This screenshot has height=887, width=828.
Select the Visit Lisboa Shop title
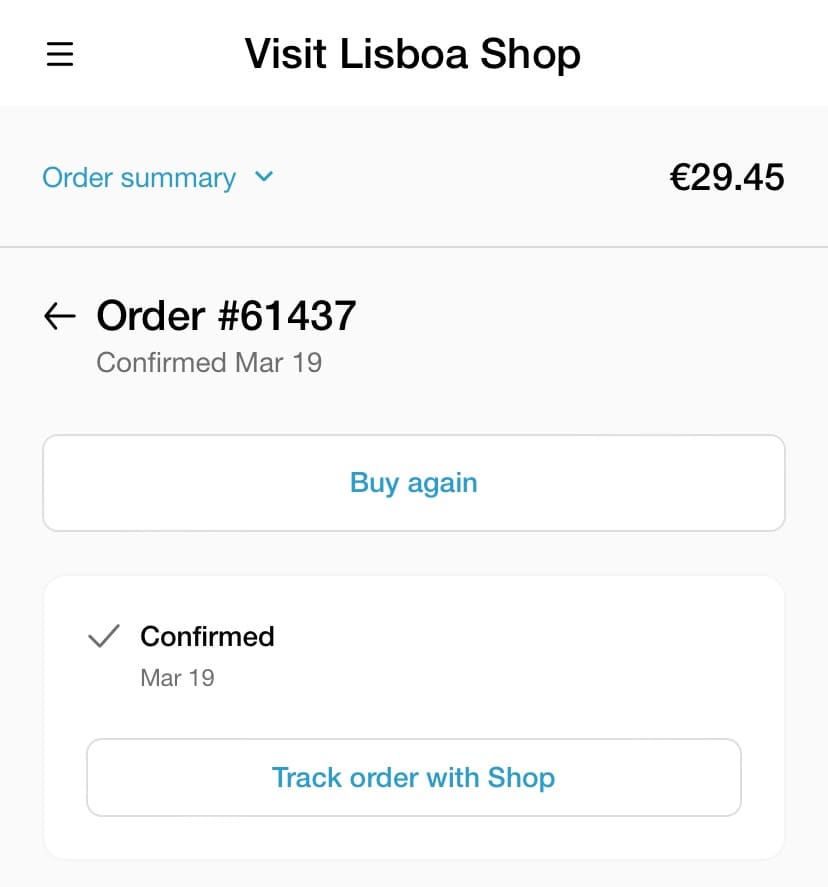412,54
